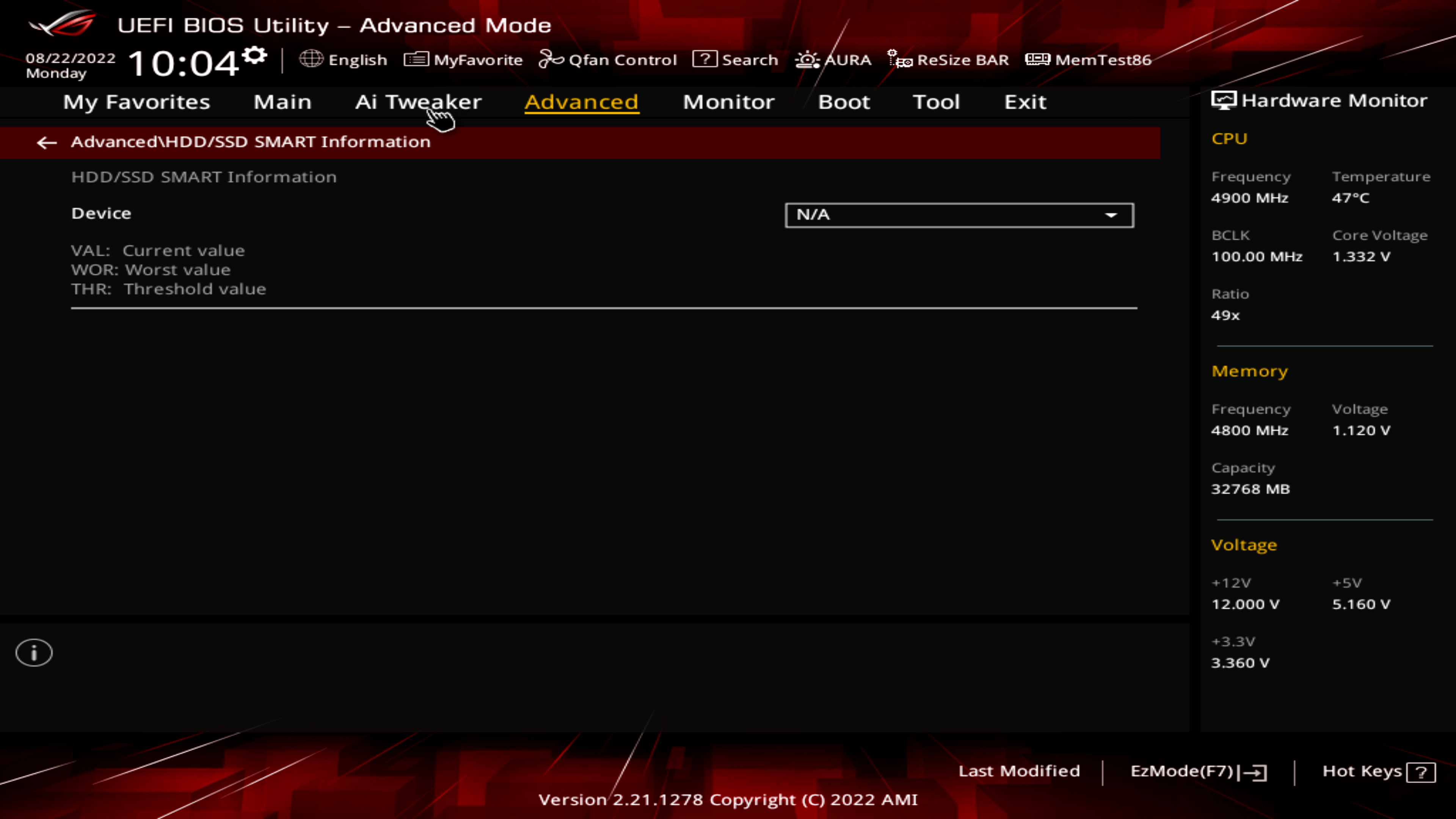Click Exit to leave BIOS
1456x819 pixels.
tap(1024, 101)
